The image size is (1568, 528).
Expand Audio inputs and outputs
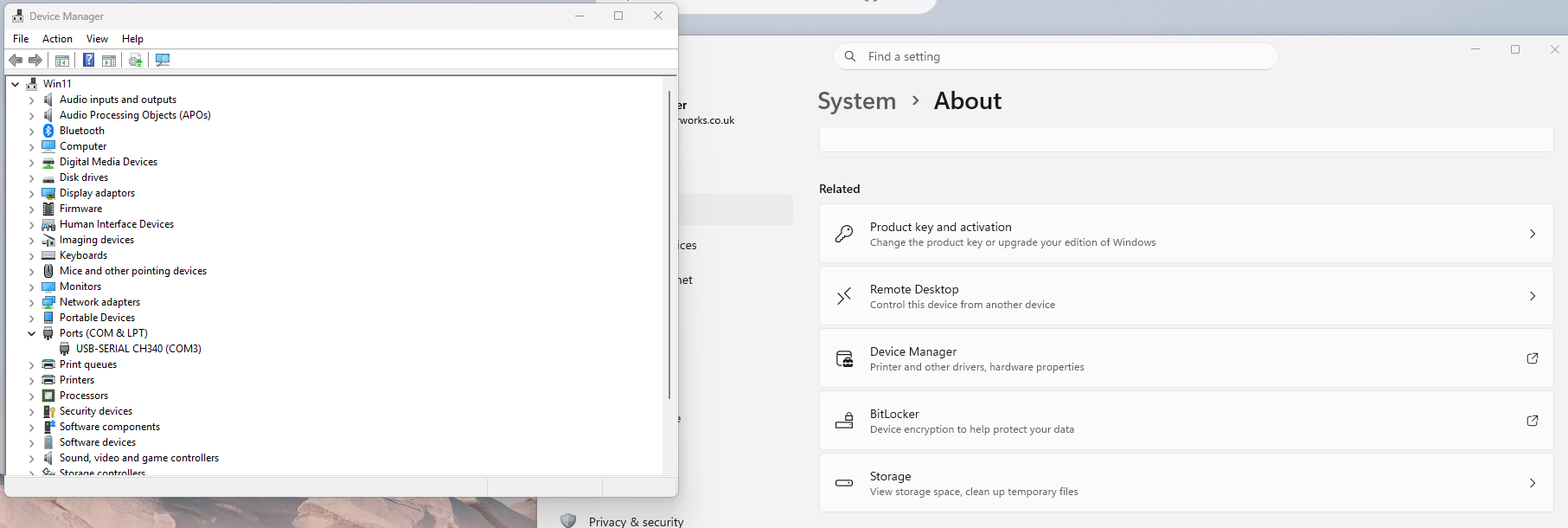(x=32, y=100)
